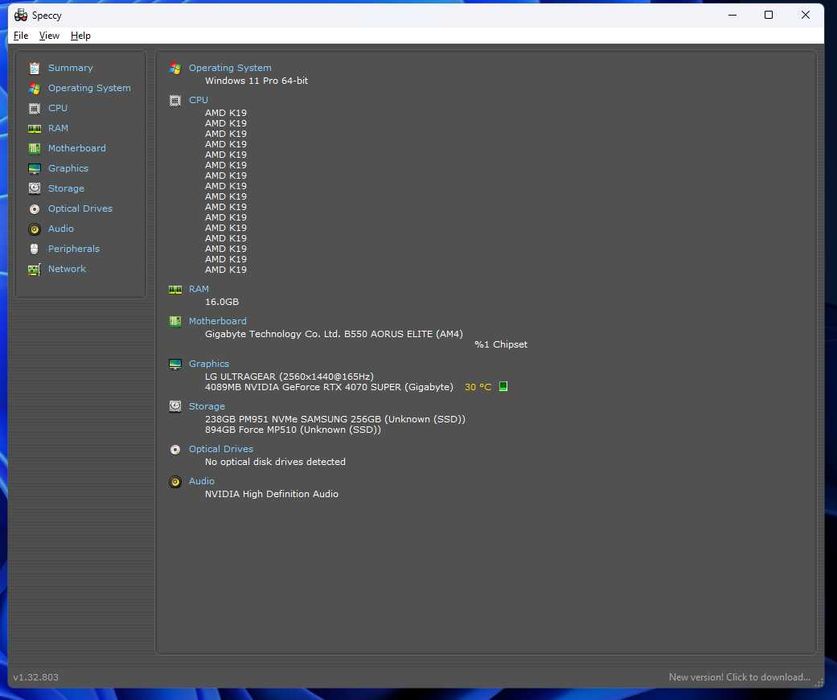
Task: Click the Optical Drives disc icon in sidebar
Action: pyautogui.click(x=35, y=209)
